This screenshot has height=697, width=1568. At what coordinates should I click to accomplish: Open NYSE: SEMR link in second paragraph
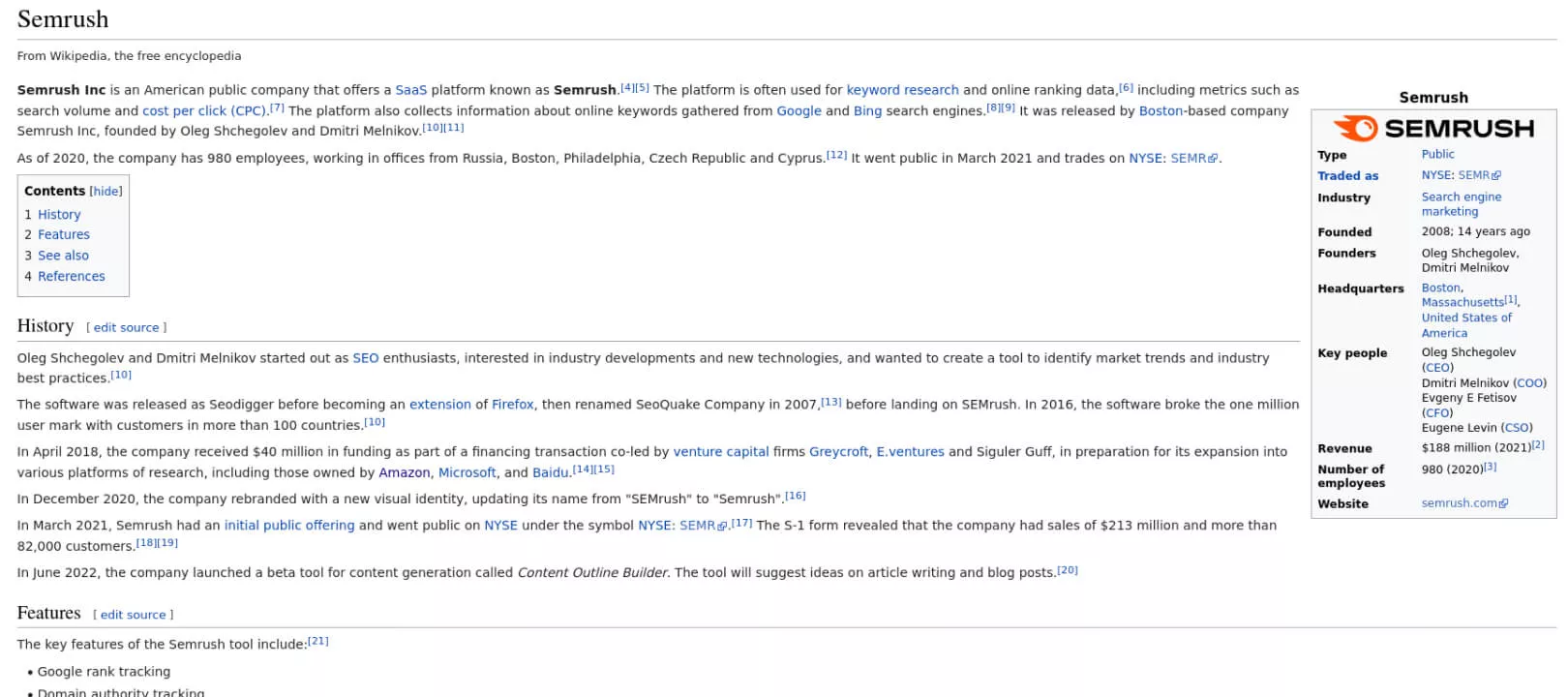(1173, 159)
